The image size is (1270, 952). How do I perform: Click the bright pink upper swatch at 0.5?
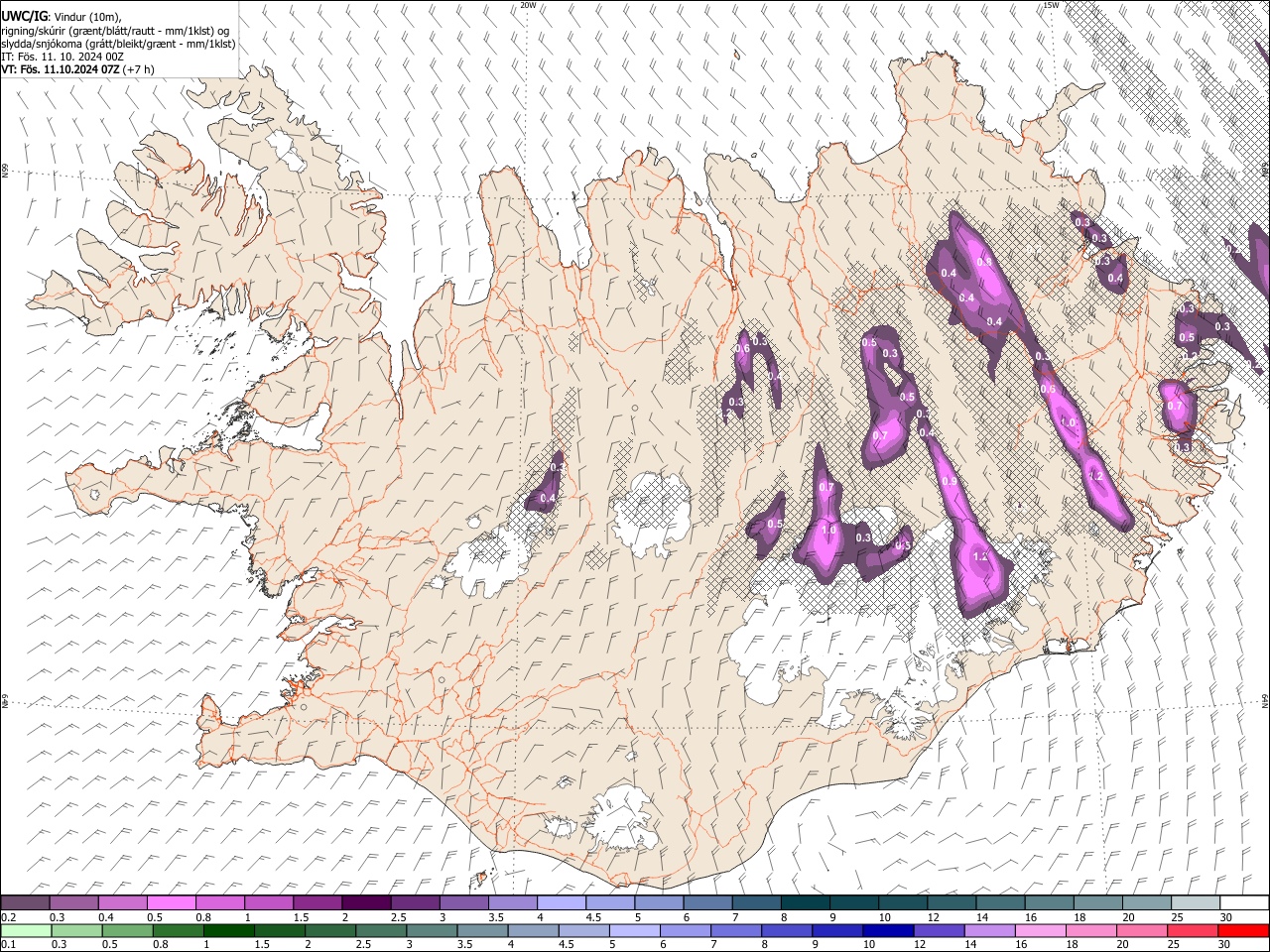click(171, 902)
